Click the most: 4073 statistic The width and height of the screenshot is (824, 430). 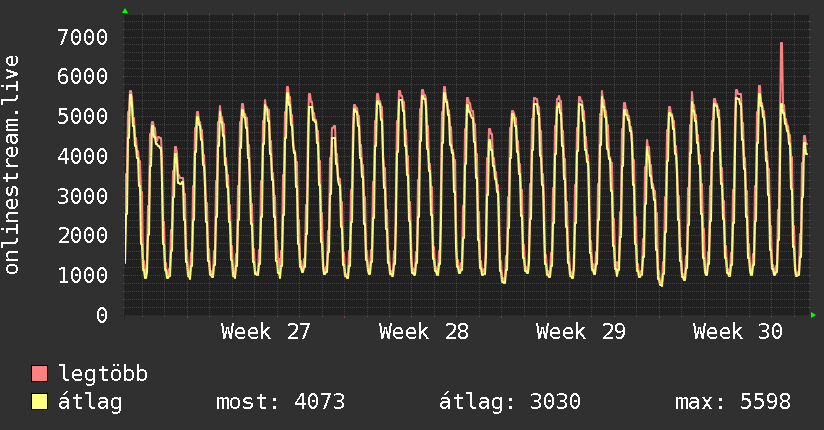(x=281, y=402)
